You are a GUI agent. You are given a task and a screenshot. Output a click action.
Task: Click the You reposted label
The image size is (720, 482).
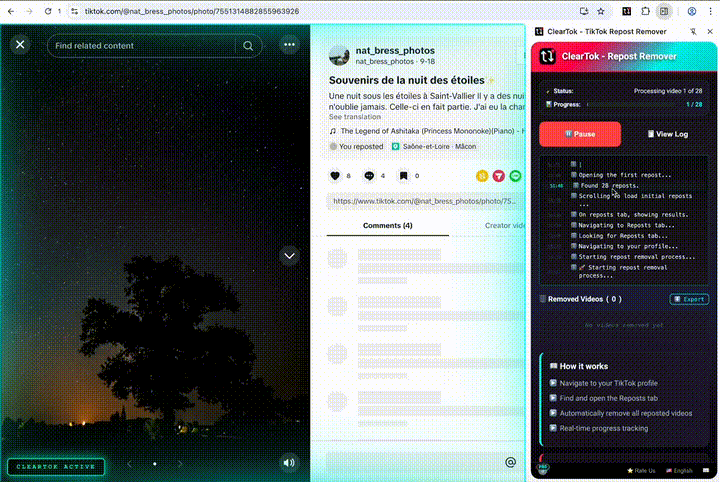point(357,146)
